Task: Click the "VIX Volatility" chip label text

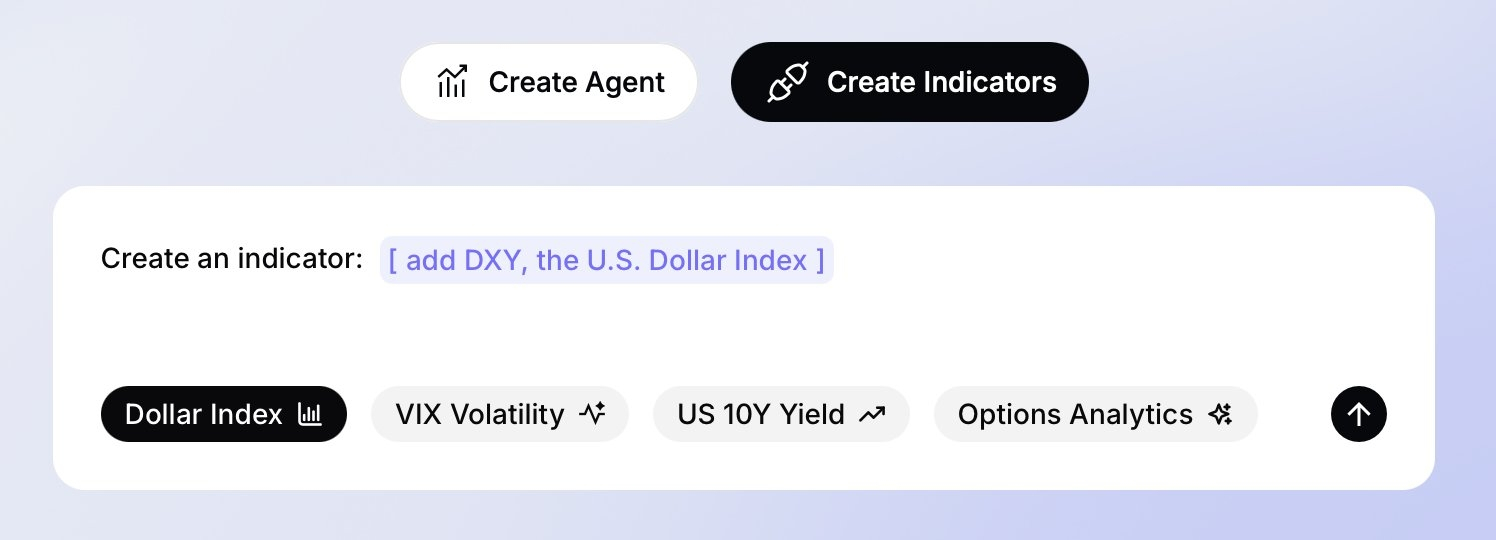Action: point(480,414)
